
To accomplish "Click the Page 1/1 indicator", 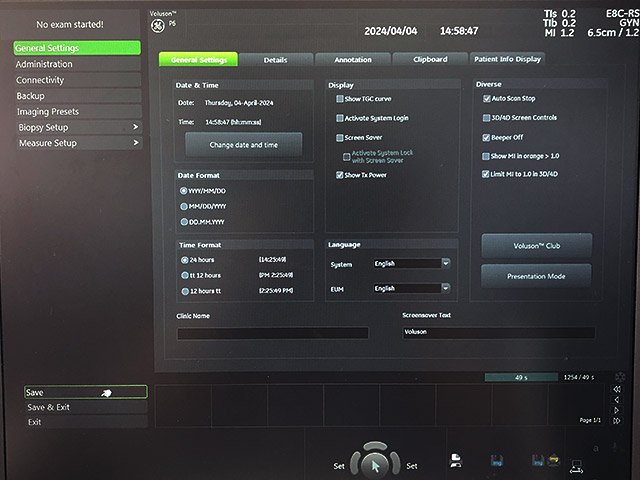I will [x=590, y=420].
